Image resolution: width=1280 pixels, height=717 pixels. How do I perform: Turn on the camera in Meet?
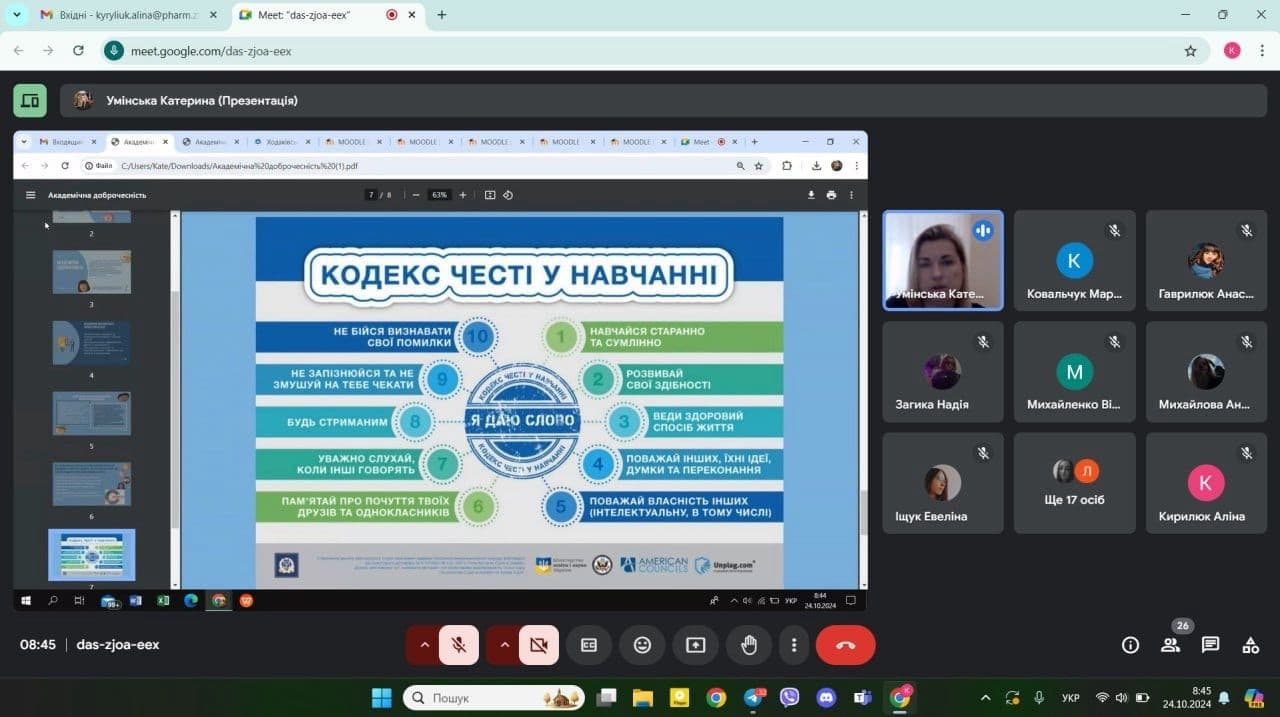pos(539,645)
